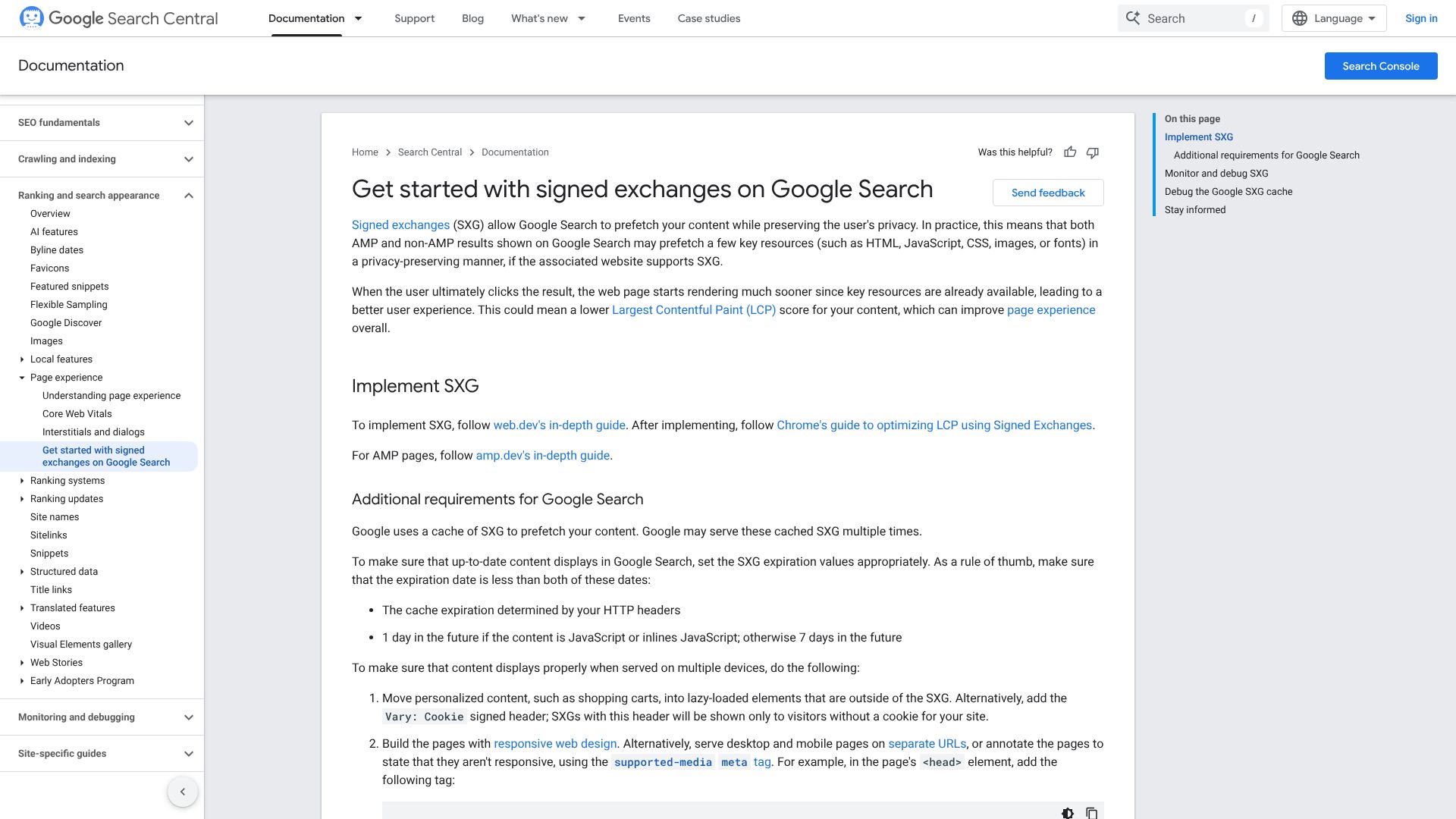Screen dimensions: 1456x819
Task: Open the responsive web design link
Action: [555, 744]
